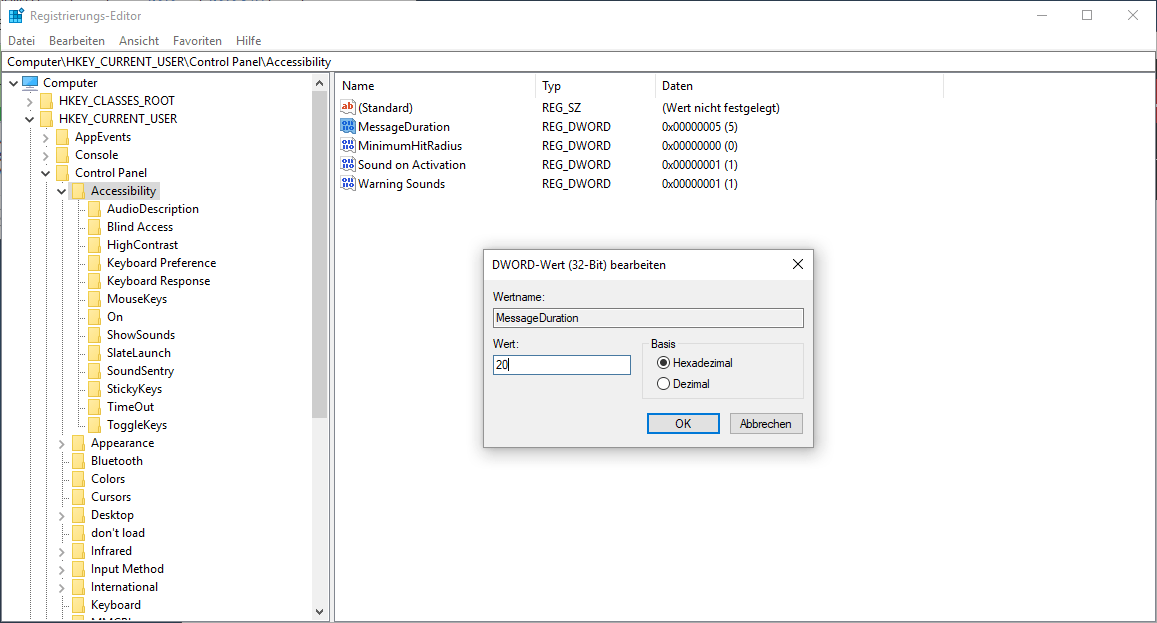The height and width of the screenshot is (623, 1157).
Task: Click into the Wert input field
Action: (561, 365)
